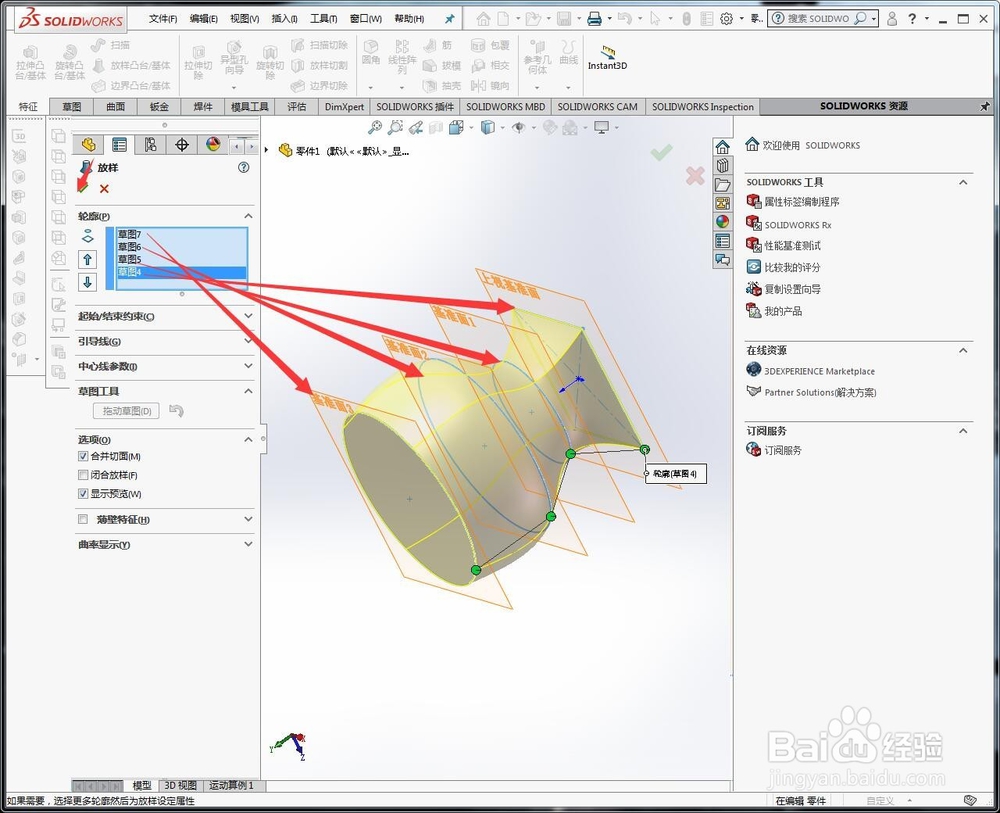Open the DisplayManager color sphere tab

[x=213, y=145]
